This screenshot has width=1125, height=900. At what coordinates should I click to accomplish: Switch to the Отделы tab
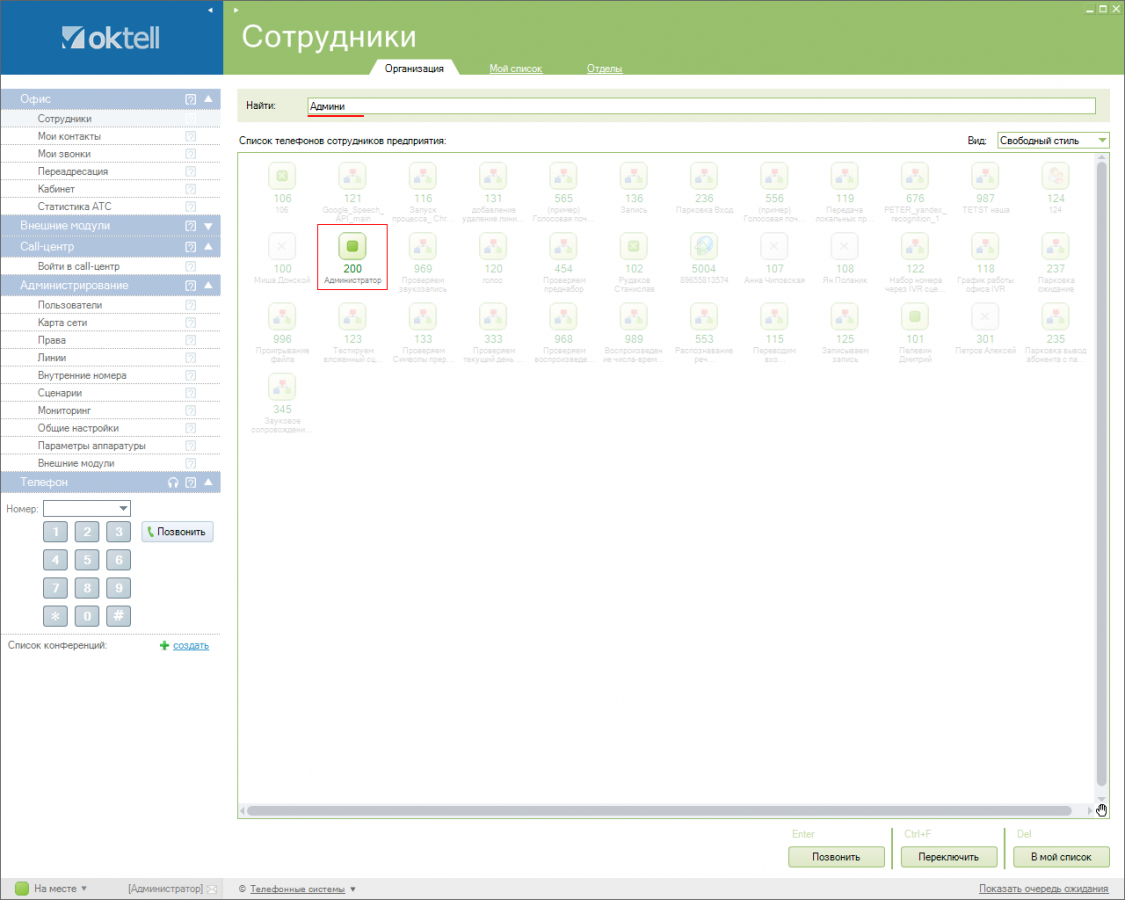(604, 69)
